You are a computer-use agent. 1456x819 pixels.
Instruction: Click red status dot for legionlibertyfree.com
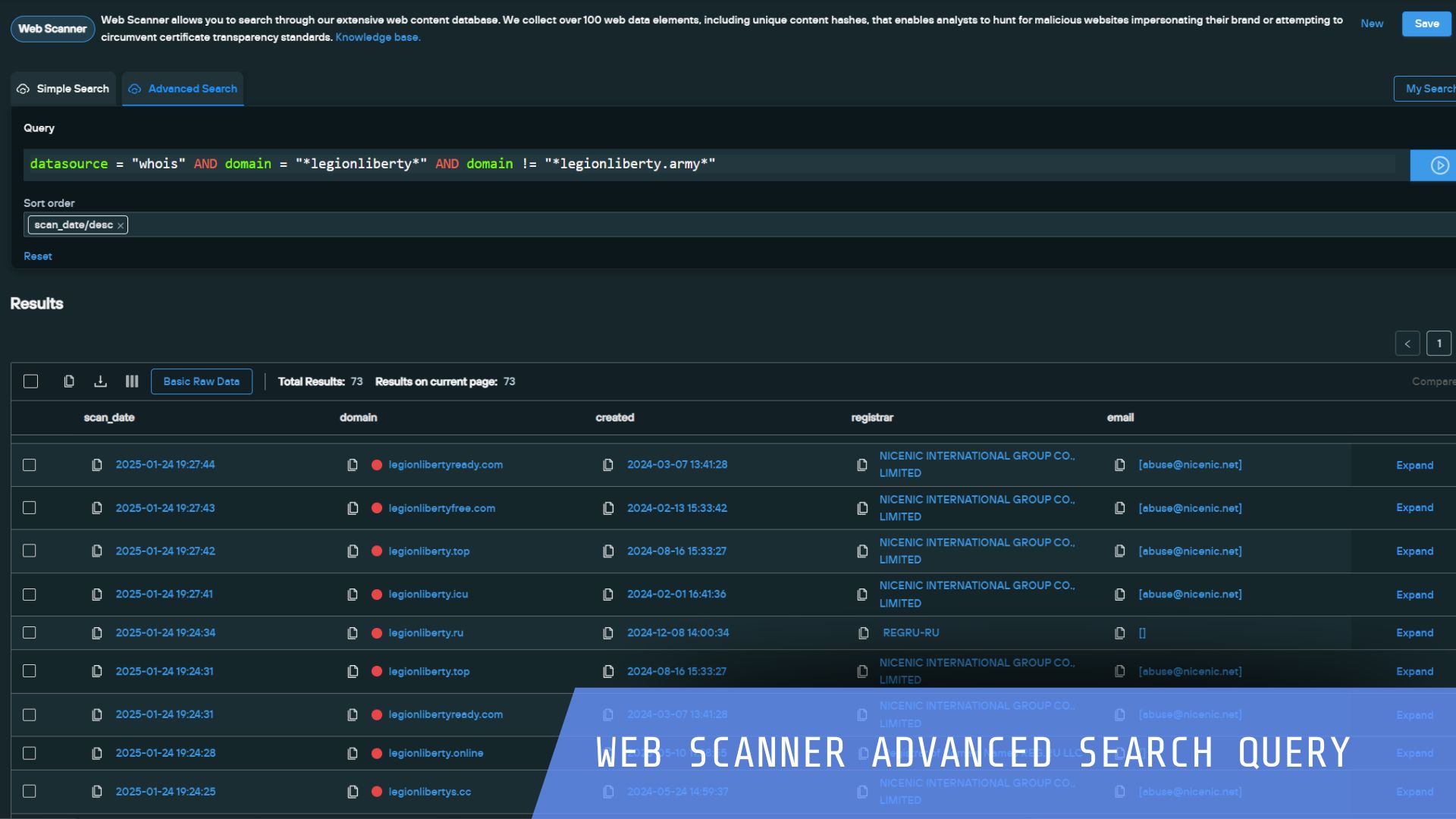(x=377, y=508)
